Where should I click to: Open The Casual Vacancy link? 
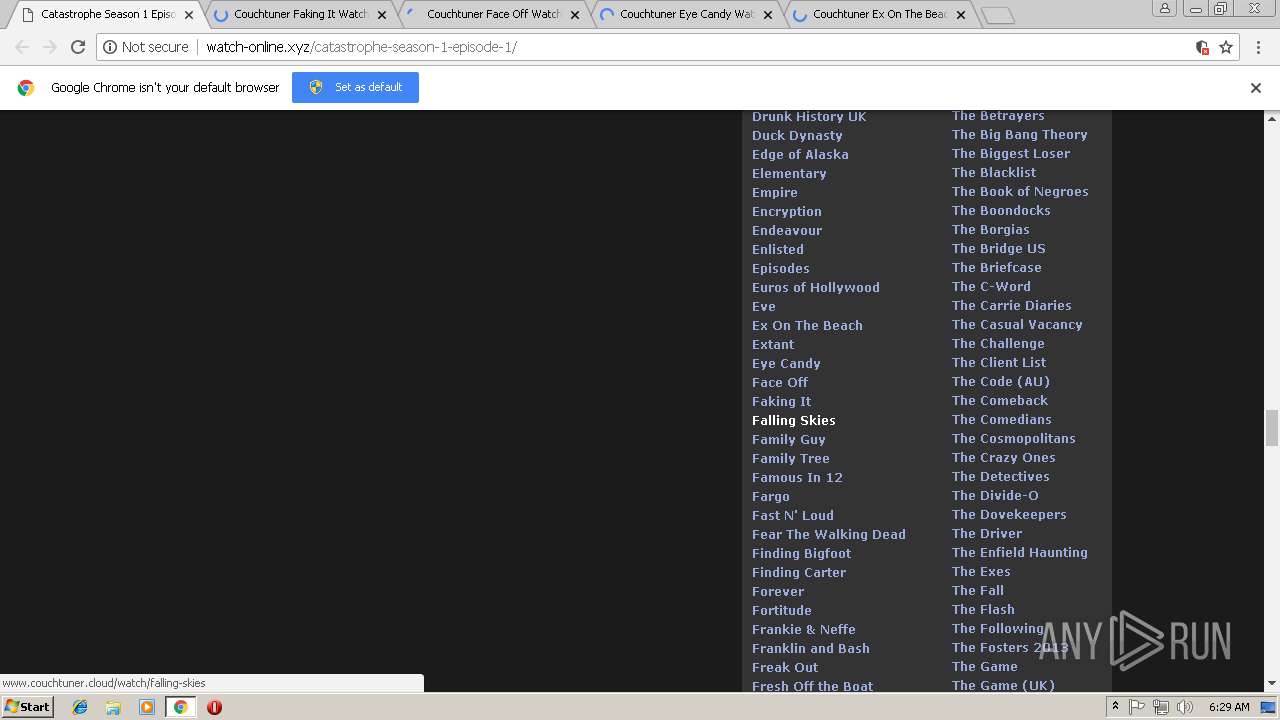tap(1017, 324)
